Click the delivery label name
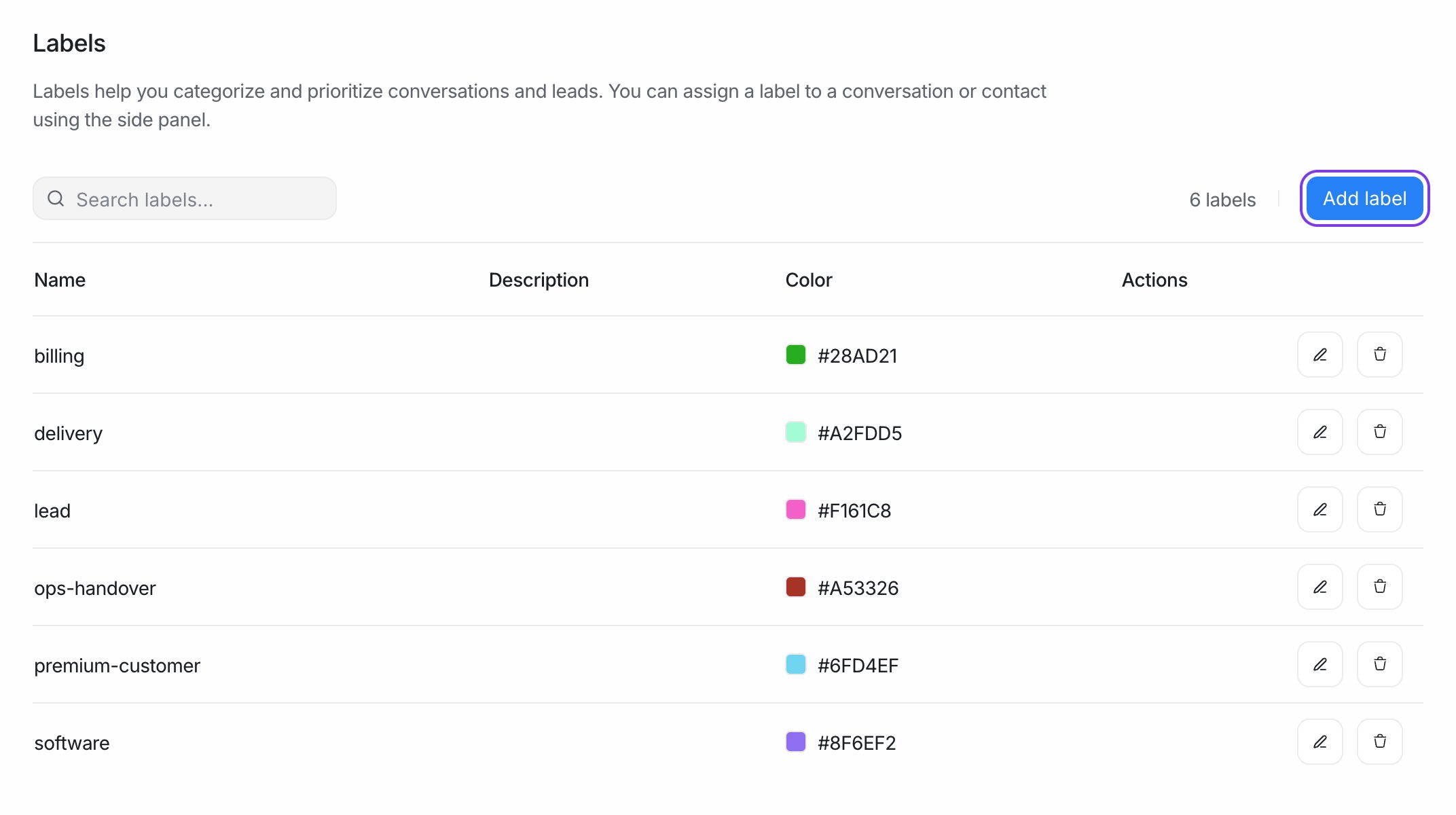1456x815 pixels. 68,433
